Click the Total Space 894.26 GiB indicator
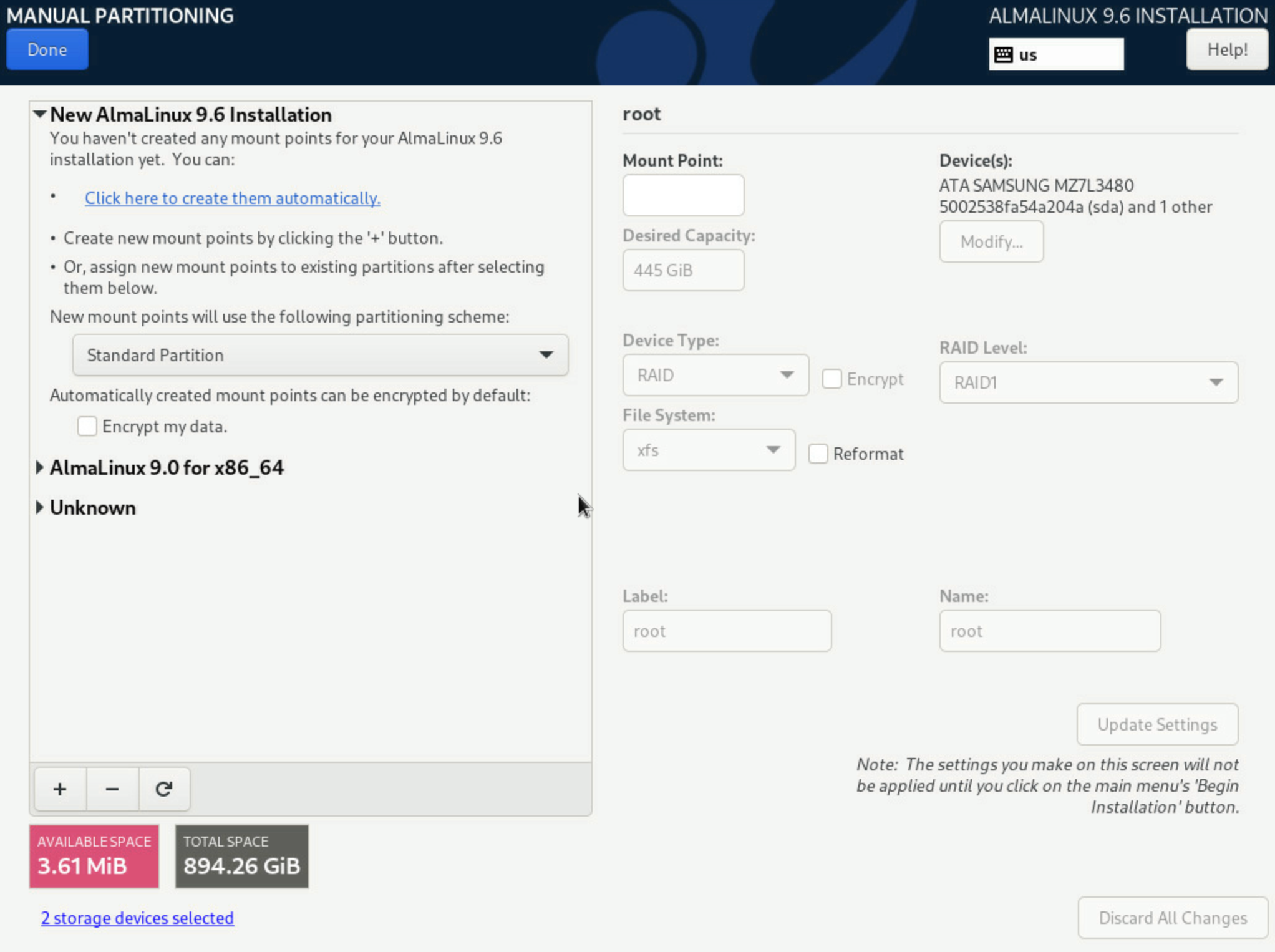This screenshot has width=1275, height=952. [x=242, y=857]
